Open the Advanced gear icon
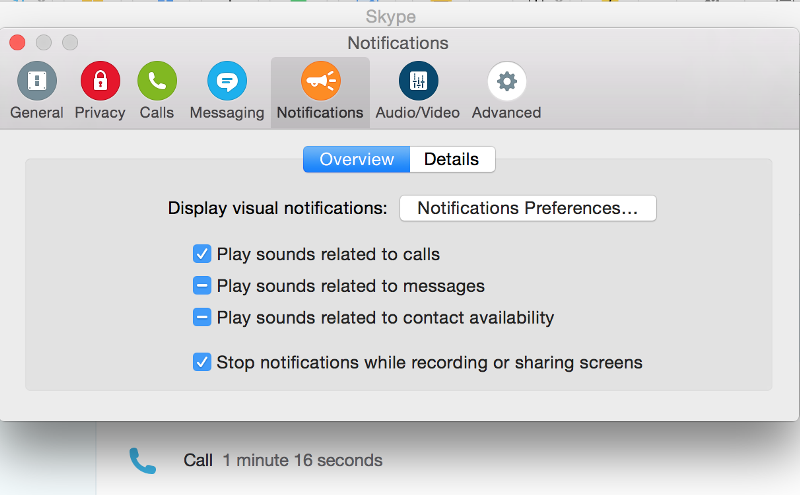 pyautogui.click(x=506, y=82)
